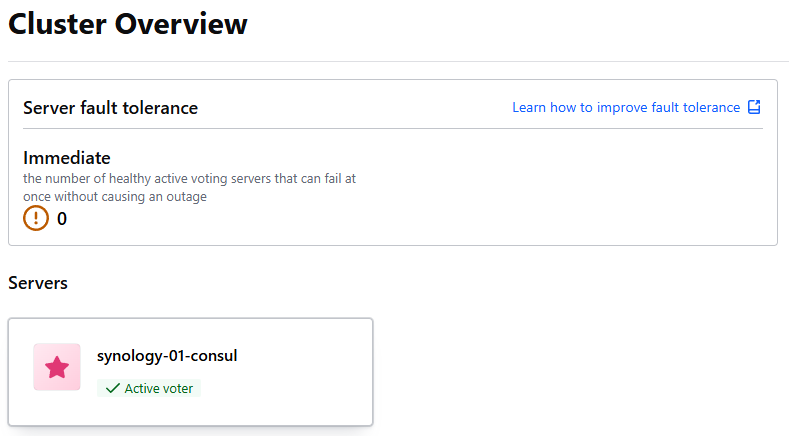789x436 pixels.
Task: Click the green checkmark in Active voter badge
Action: coord(112,388)
